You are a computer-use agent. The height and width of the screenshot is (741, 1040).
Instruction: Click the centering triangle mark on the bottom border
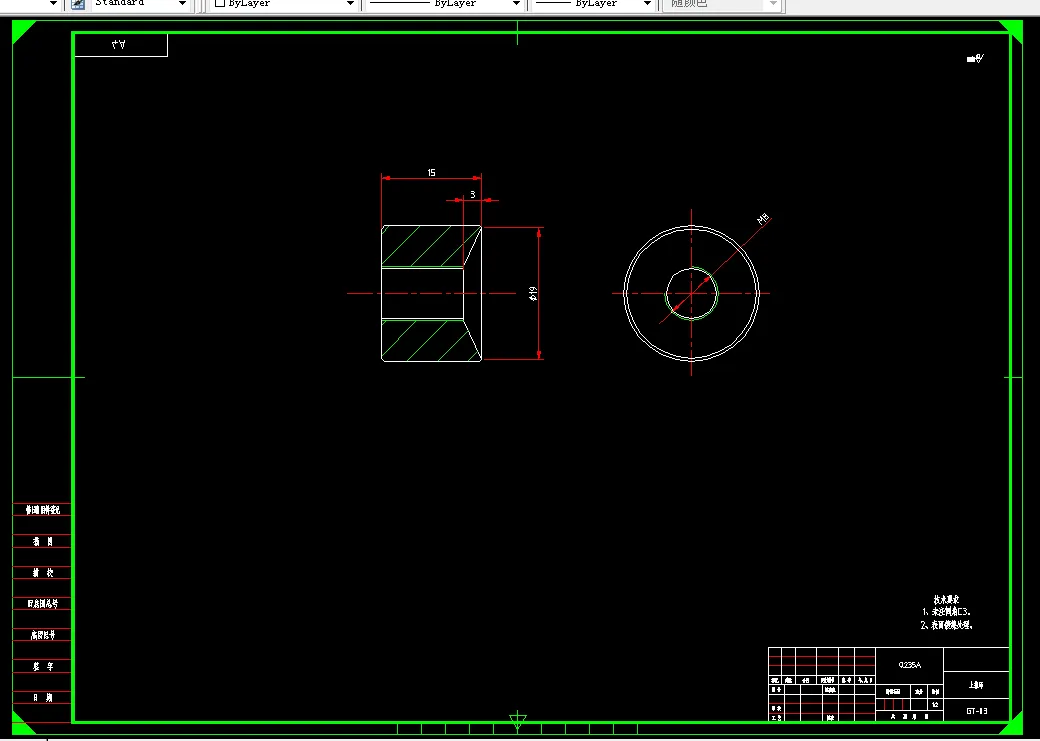pos(517,721)
